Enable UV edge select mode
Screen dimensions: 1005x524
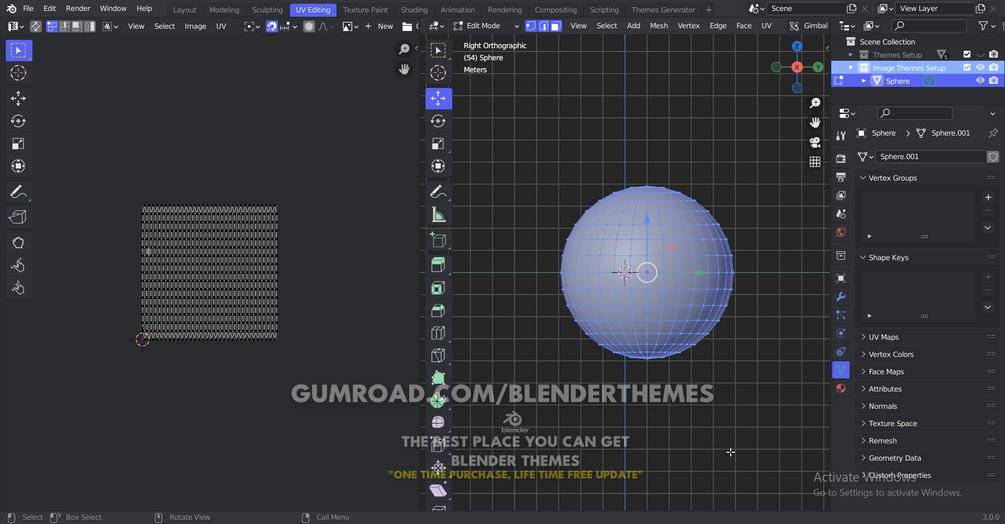pos(65,26)
